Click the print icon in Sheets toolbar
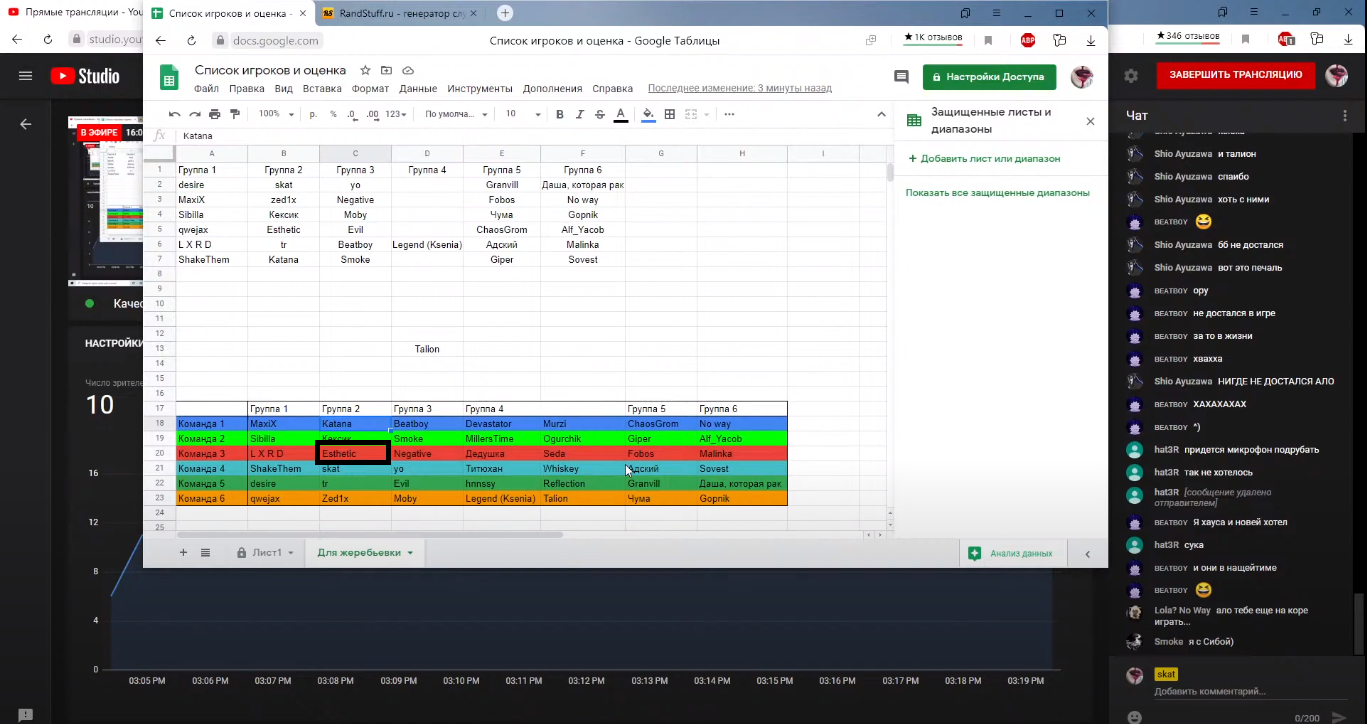The image size is (1367, 724). tap(215, 114)
